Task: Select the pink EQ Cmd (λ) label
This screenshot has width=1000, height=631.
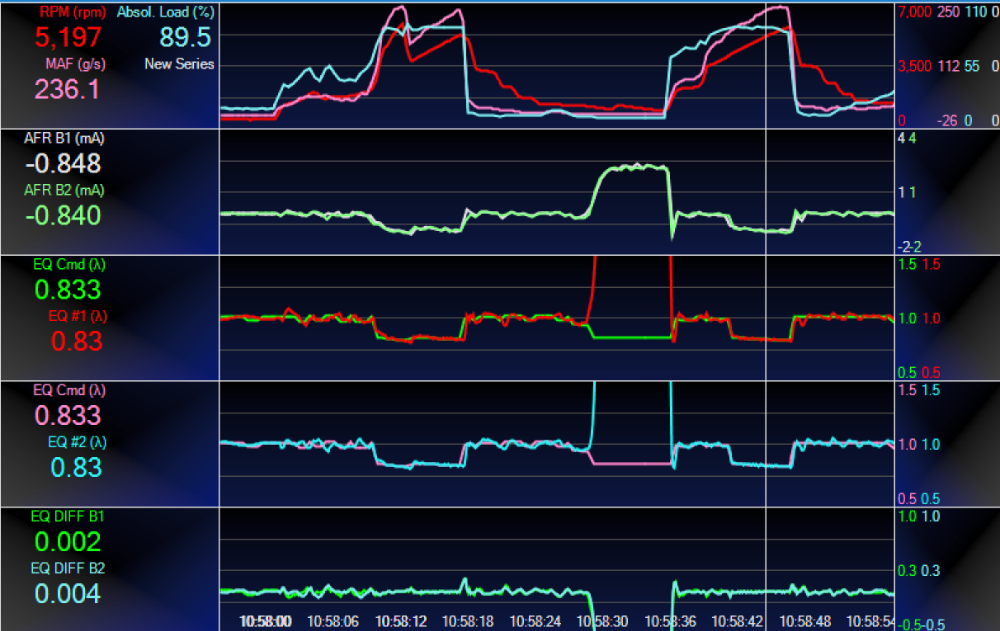Action: click(x=67, y=390)
